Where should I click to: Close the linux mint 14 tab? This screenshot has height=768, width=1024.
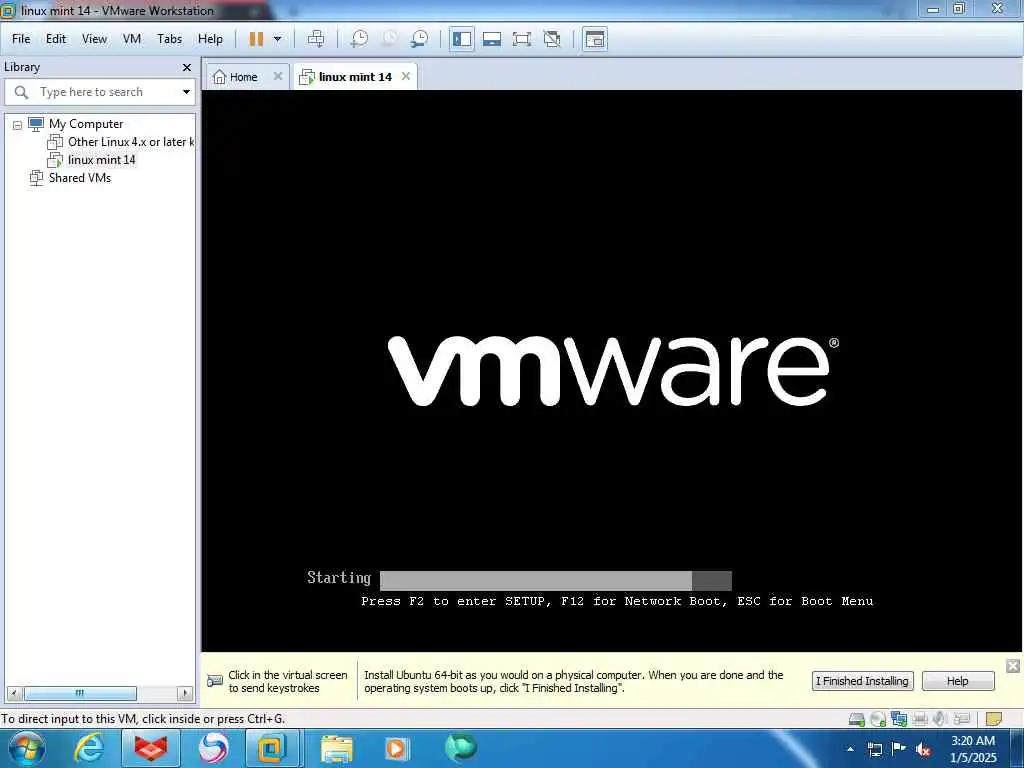(406, 76)
